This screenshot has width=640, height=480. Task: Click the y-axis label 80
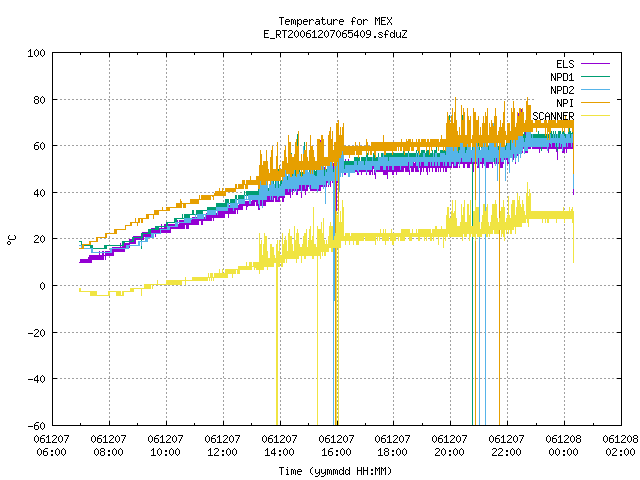(39, 100)
